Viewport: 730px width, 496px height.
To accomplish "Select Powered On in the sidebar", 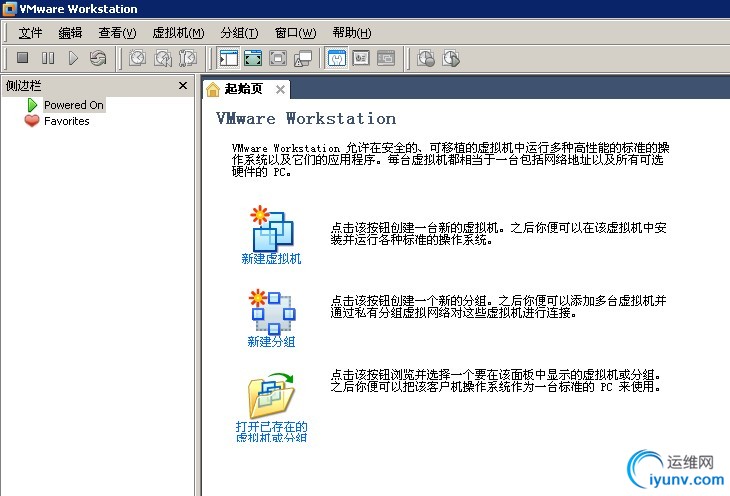I will [x=74, y=105].
